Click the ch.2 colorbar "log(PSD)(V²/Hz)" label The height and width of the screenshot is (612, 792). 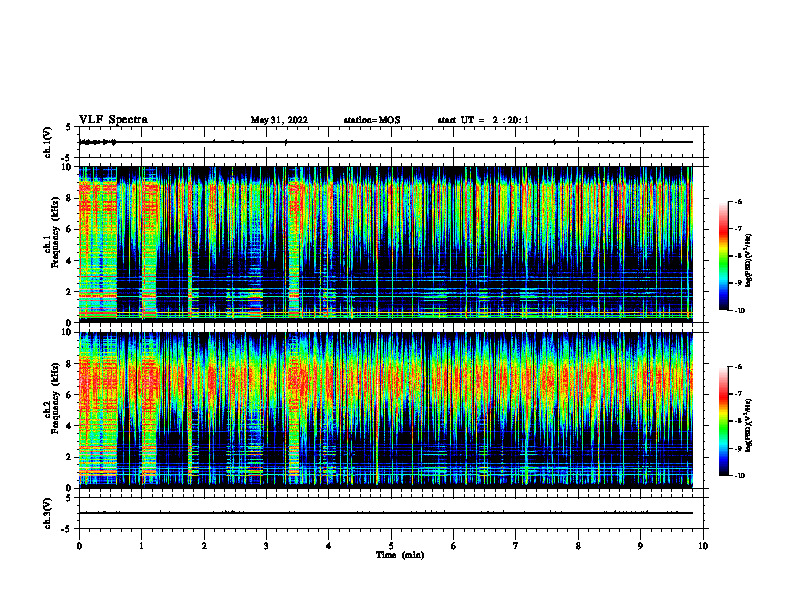[x=748, y=426]
